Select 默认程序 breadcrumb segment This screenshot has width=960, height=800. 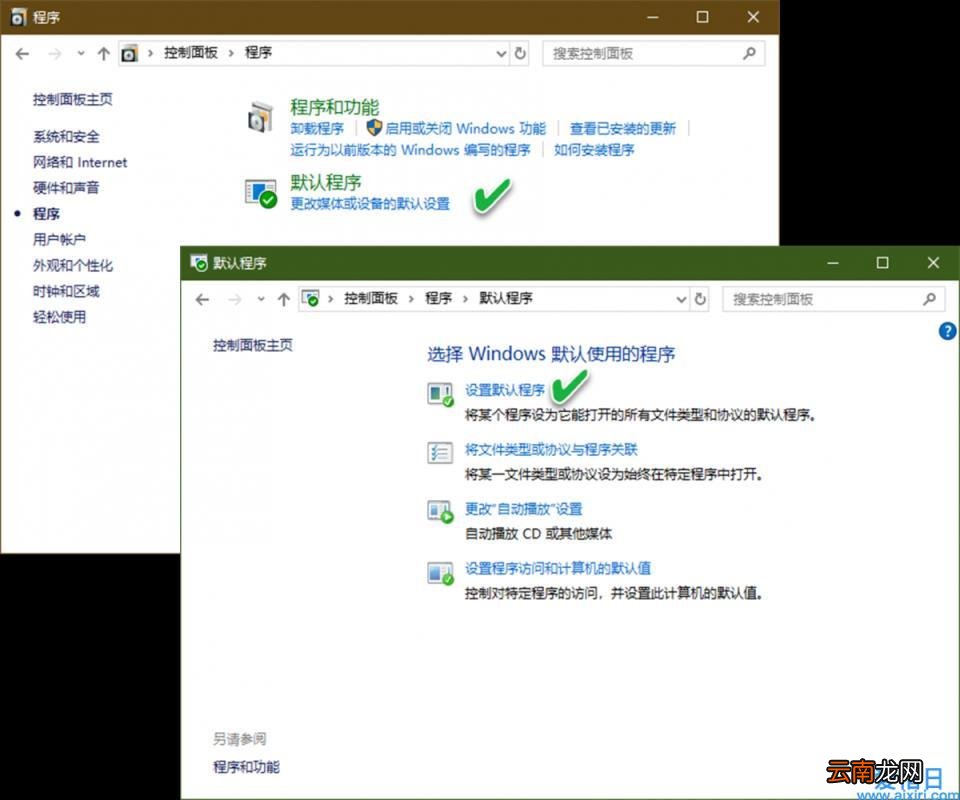point(506,298)
